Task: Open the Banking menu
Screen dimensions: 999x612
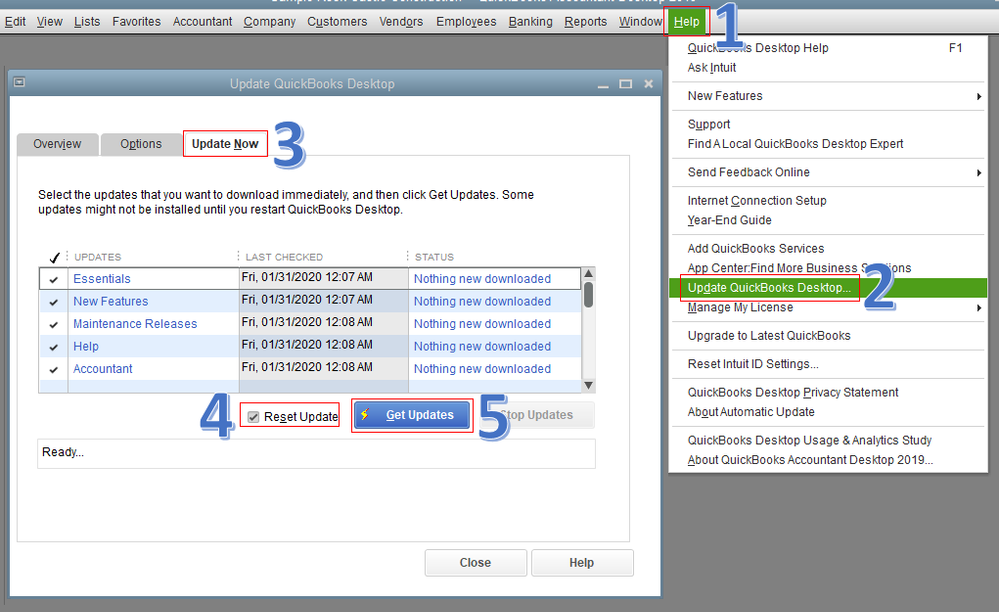Action: [531, 22]
